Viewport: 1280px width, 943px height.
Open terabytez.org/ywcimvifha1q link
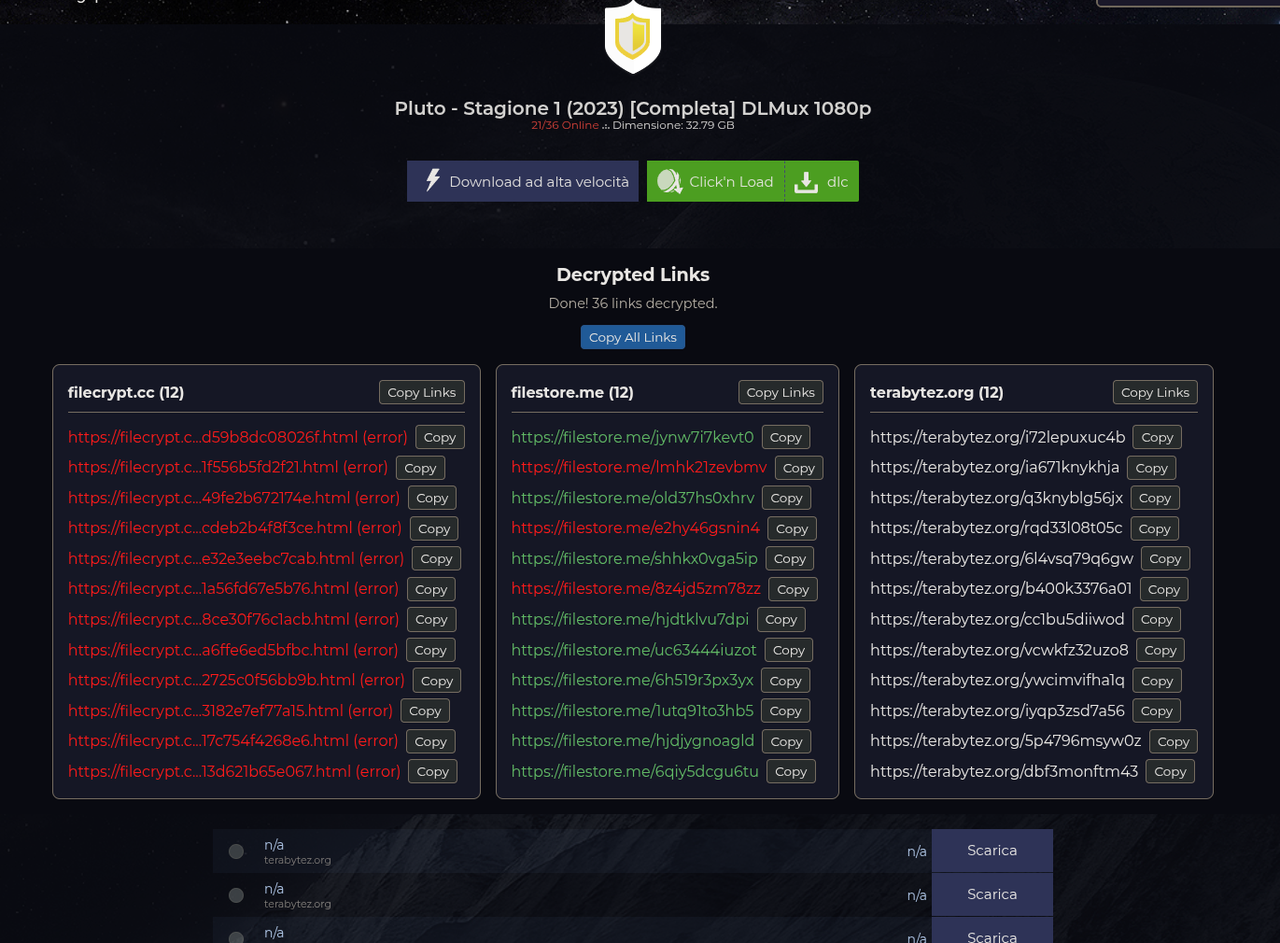point(997,680)
